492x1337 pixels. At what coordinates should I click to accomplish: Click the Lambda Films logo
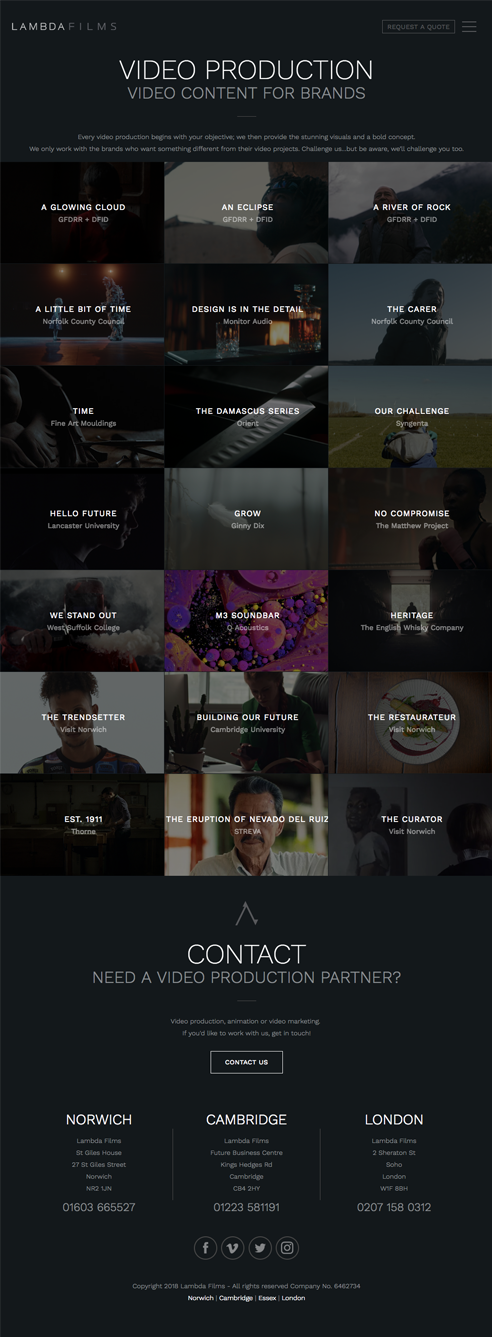click(x=64, y=27)
